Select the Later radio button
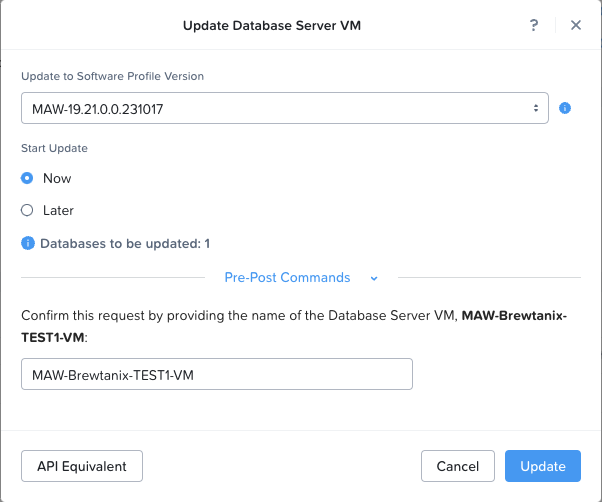This screenshot has height=502, width=602. tap(27, 210)
